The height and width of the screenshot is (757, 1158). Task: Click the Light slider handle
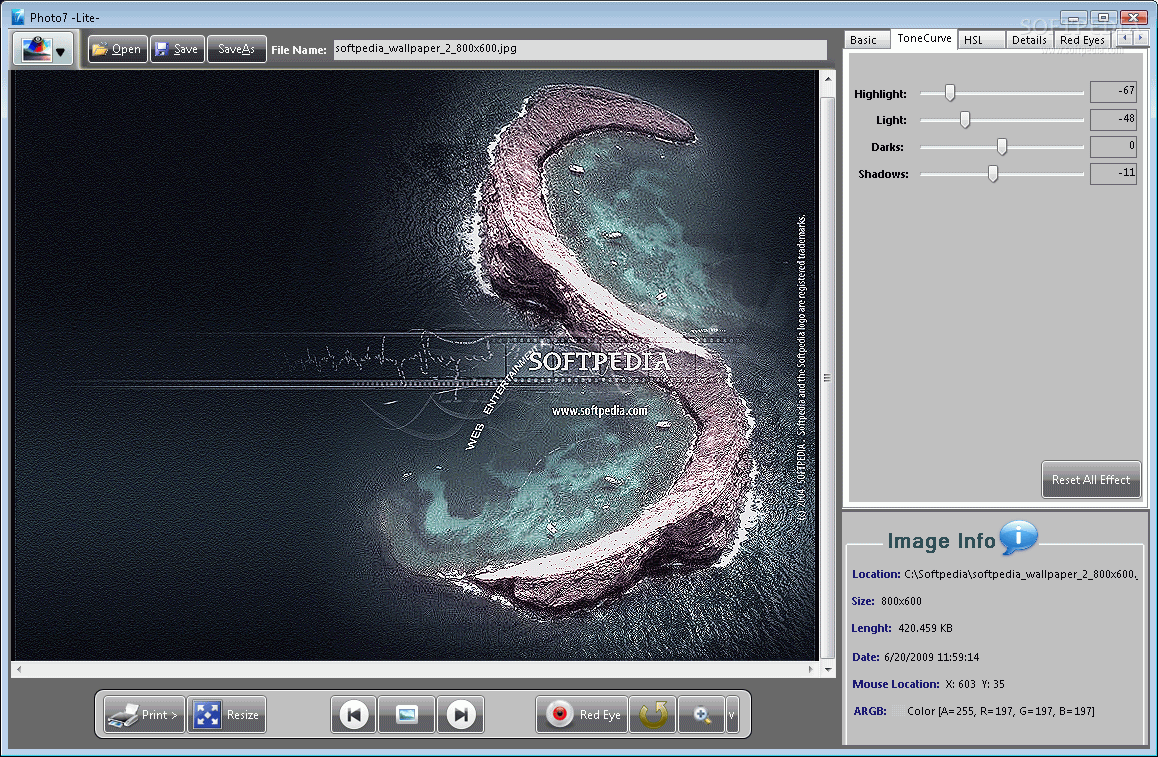[965, 119]
